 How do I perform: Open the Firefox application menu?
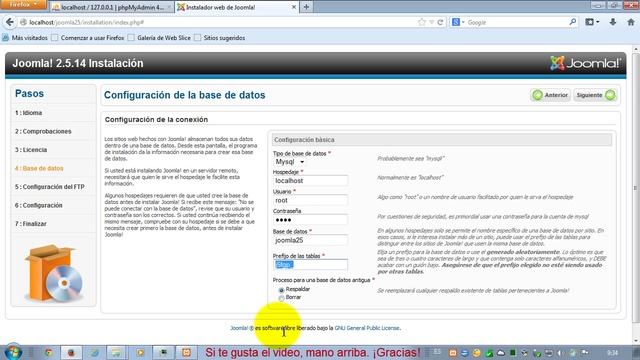click(23, 4)
